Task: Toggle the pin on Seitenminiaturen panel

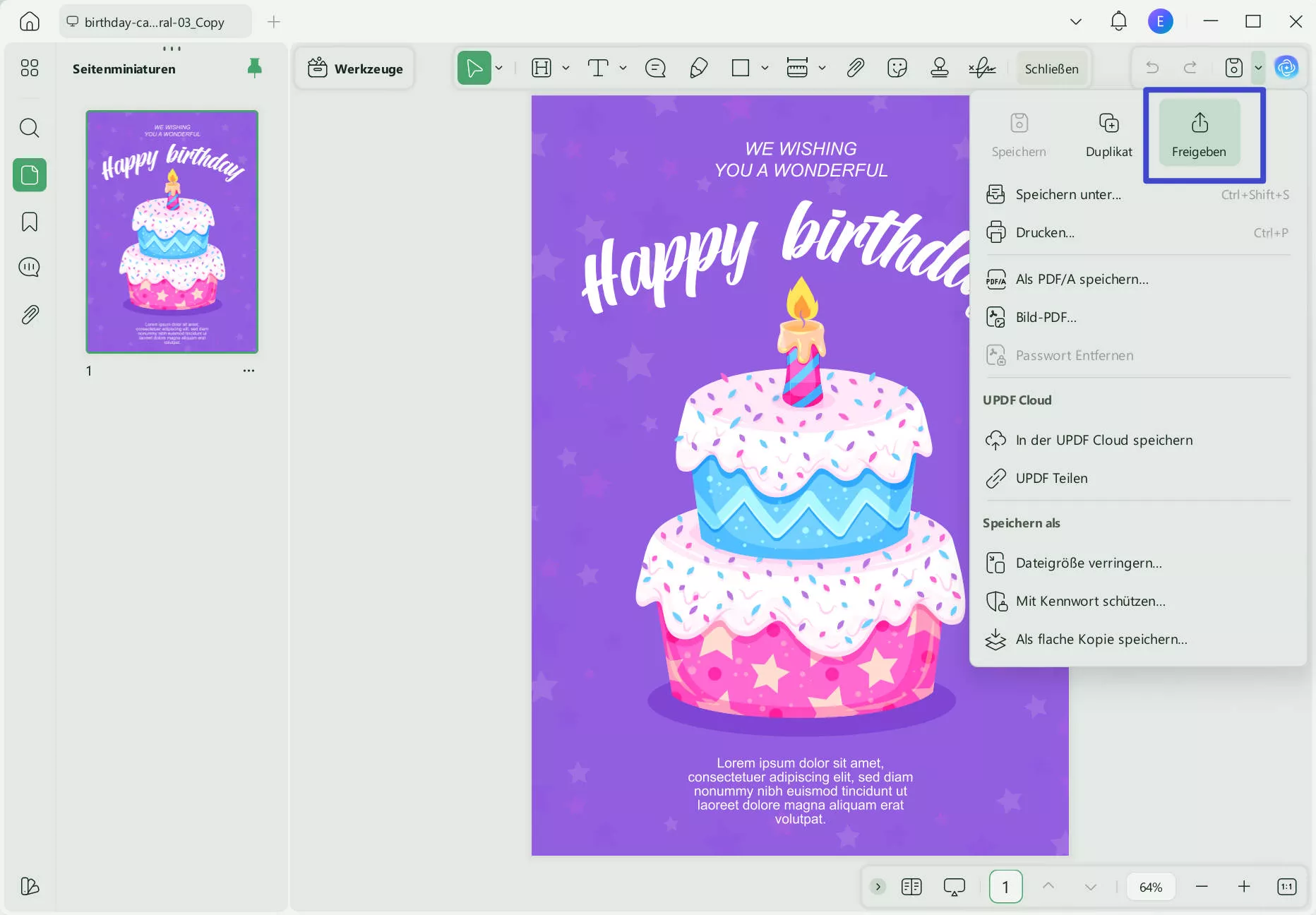Action: tap(254, 68)
